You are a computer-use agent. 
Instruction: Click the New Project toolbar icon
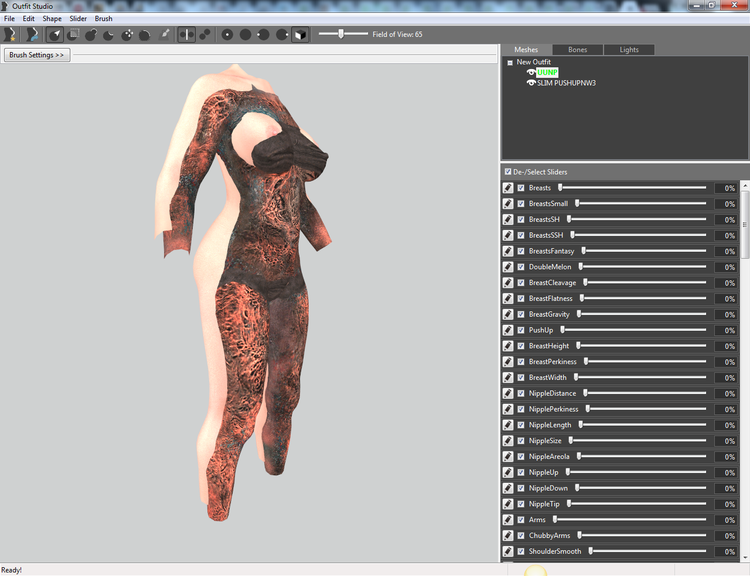pyautogui.click(x=10, y=34)
